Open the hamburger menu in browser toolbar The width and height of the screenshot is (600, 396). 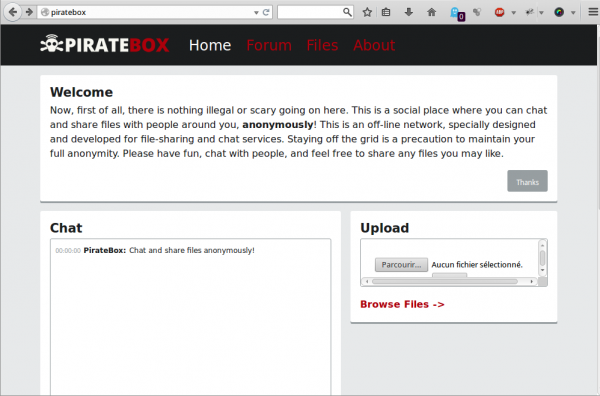pos(593,12)
